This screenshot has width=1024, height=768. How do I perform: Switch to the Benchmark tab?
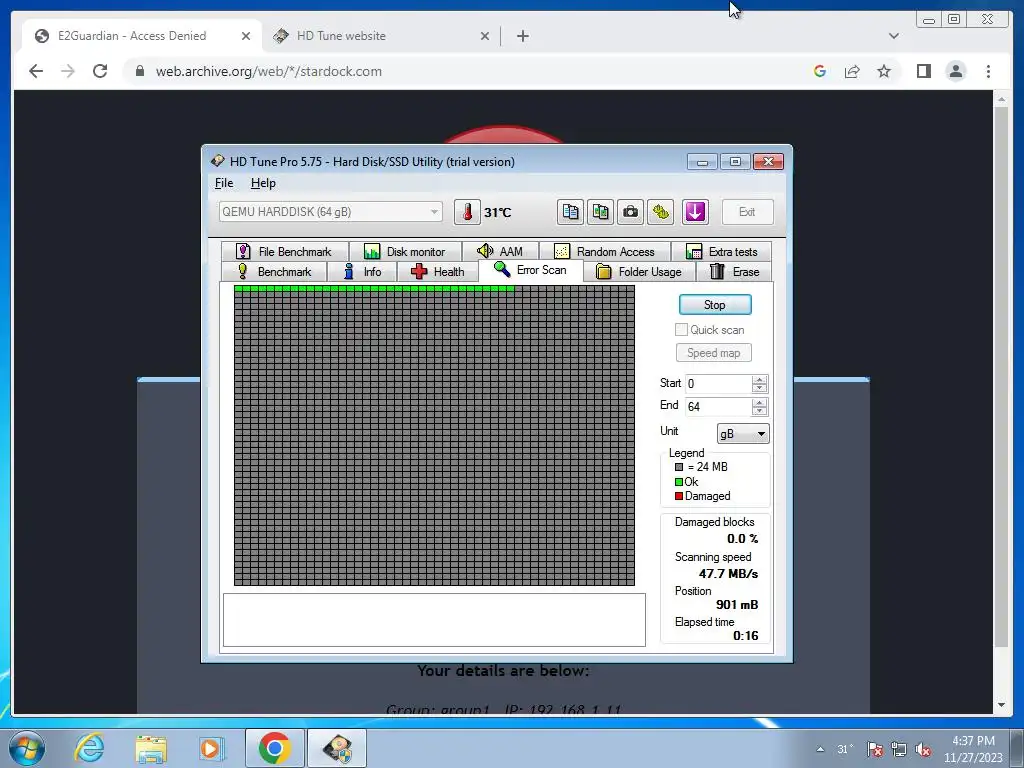pyautogui.click(x=274, y=272)
